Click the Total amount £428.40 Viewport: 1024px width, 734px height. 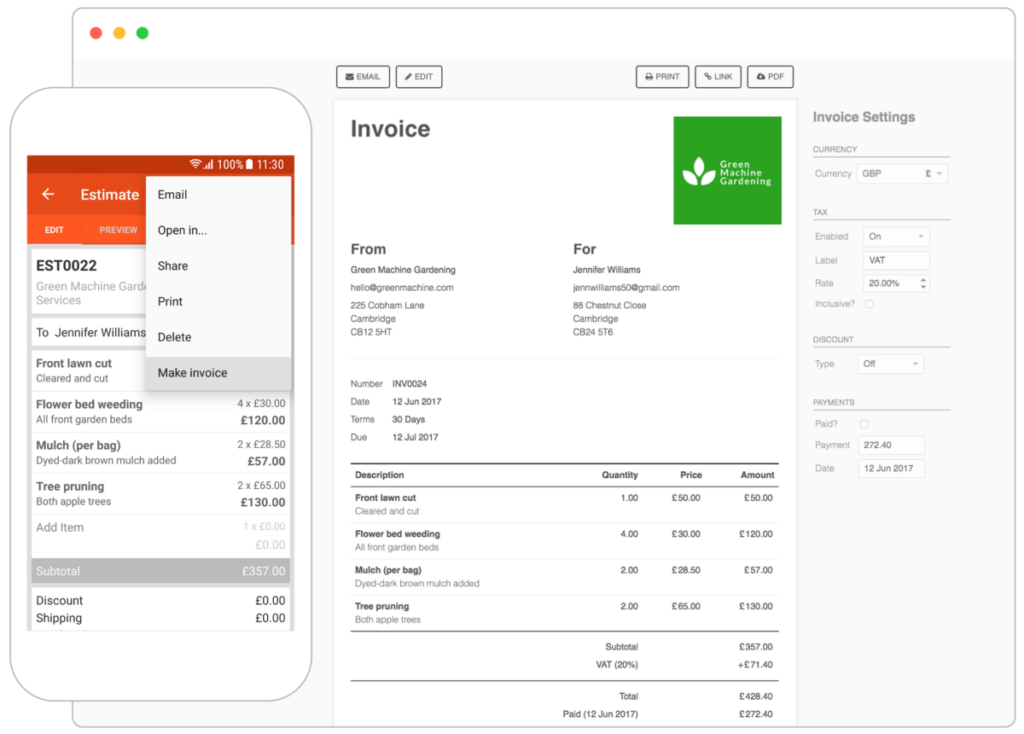point(756,696)
